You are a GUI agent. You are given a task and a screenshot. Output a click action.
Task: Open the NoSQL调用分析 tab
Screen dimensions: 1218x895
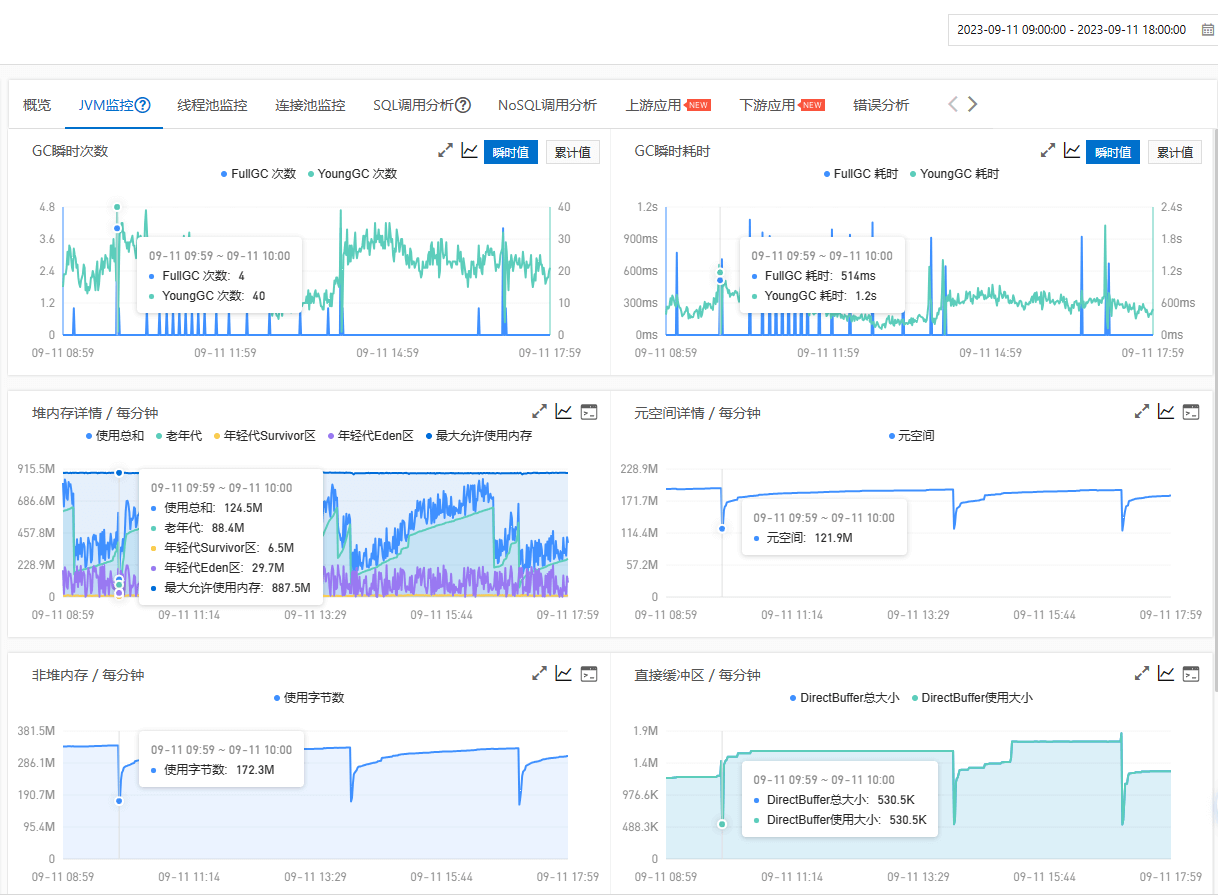click(x=547, y=105)
